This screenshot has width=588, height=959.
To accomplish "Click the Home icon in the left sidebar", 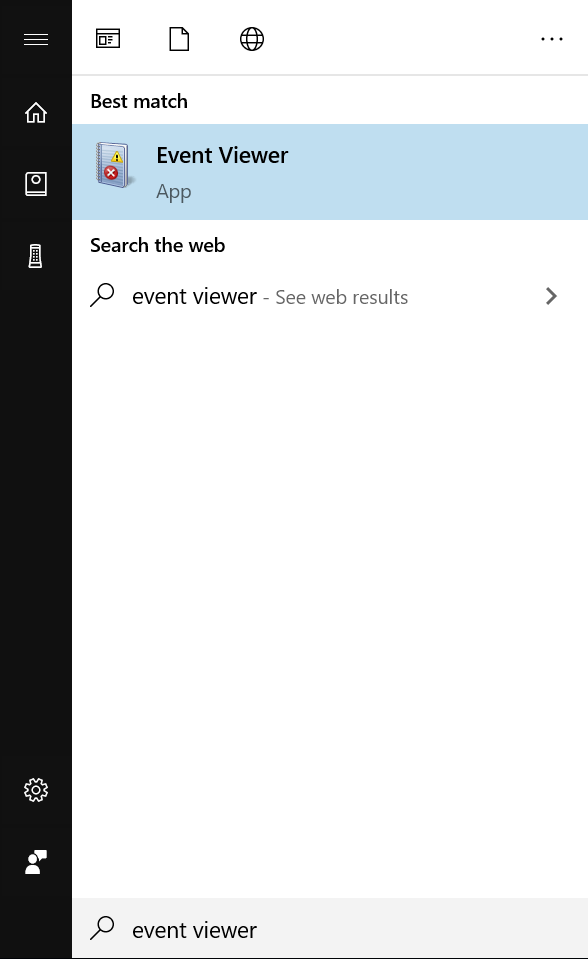I will pos(36,112).
